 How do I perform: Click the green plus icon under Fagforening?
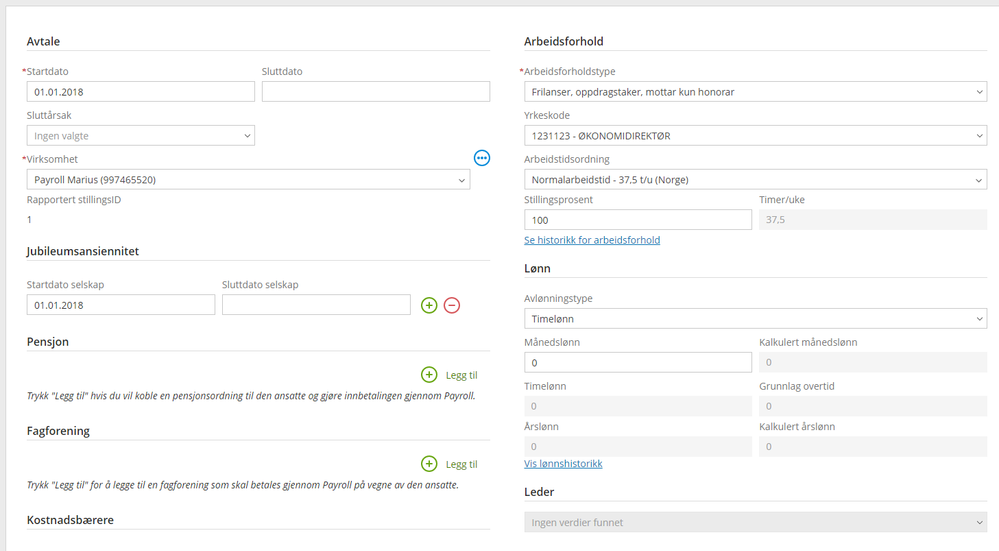[429, 464]
